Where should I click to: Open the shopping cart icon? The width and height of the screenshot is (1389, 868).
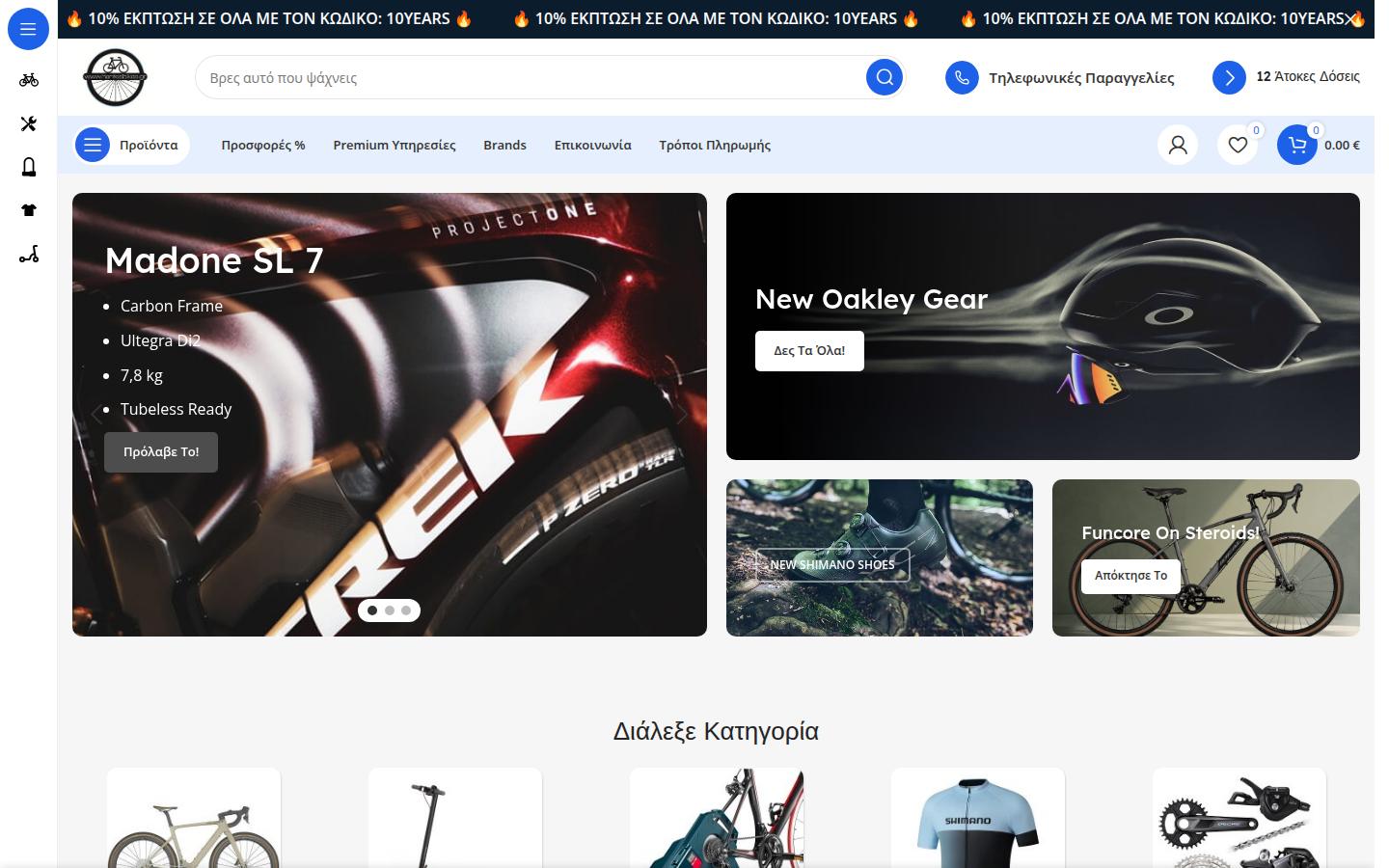pyautogui.click(x=1297, y=145)
